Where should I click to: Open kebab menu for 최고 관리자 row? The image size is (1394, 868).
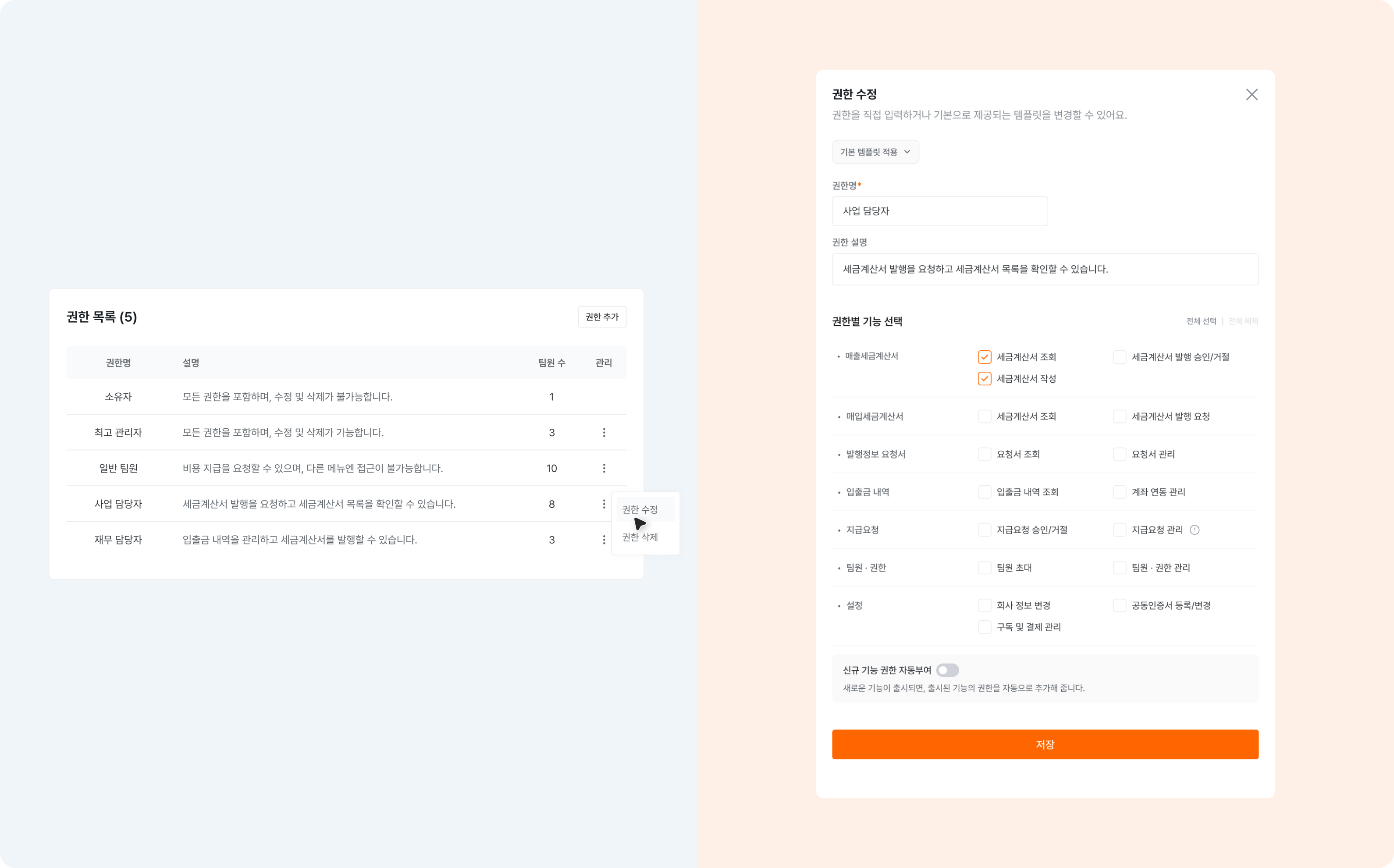pyautogui.click(x=604, y=432)
